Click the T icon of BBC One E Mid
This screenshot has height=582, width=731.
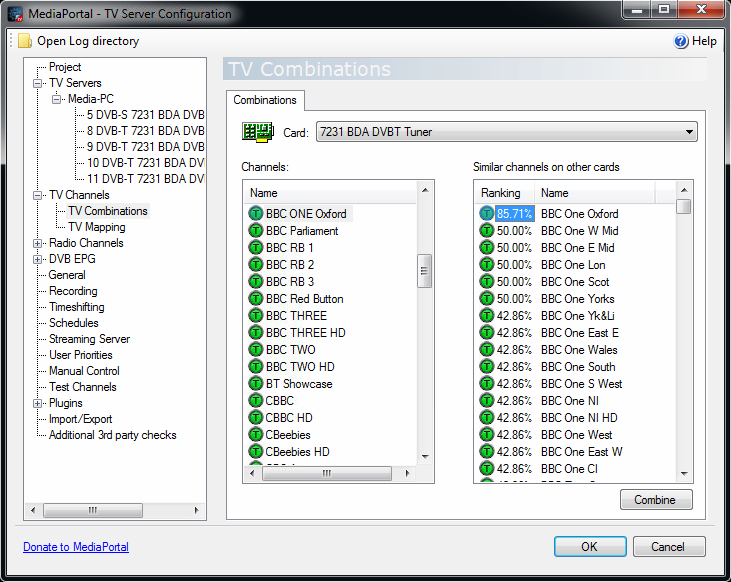[486, 248]
